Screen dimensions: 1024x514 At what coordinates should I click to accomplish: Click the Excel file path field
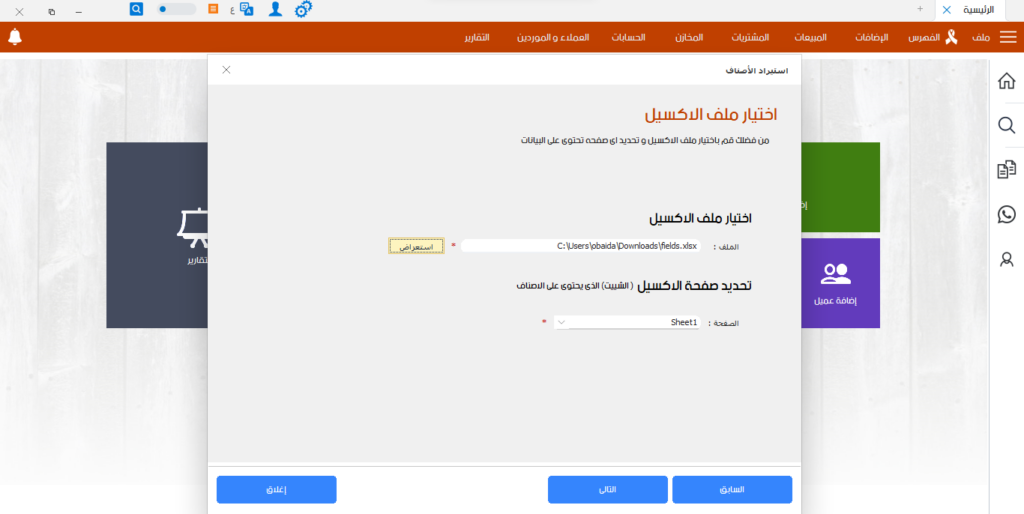point(581,246)
